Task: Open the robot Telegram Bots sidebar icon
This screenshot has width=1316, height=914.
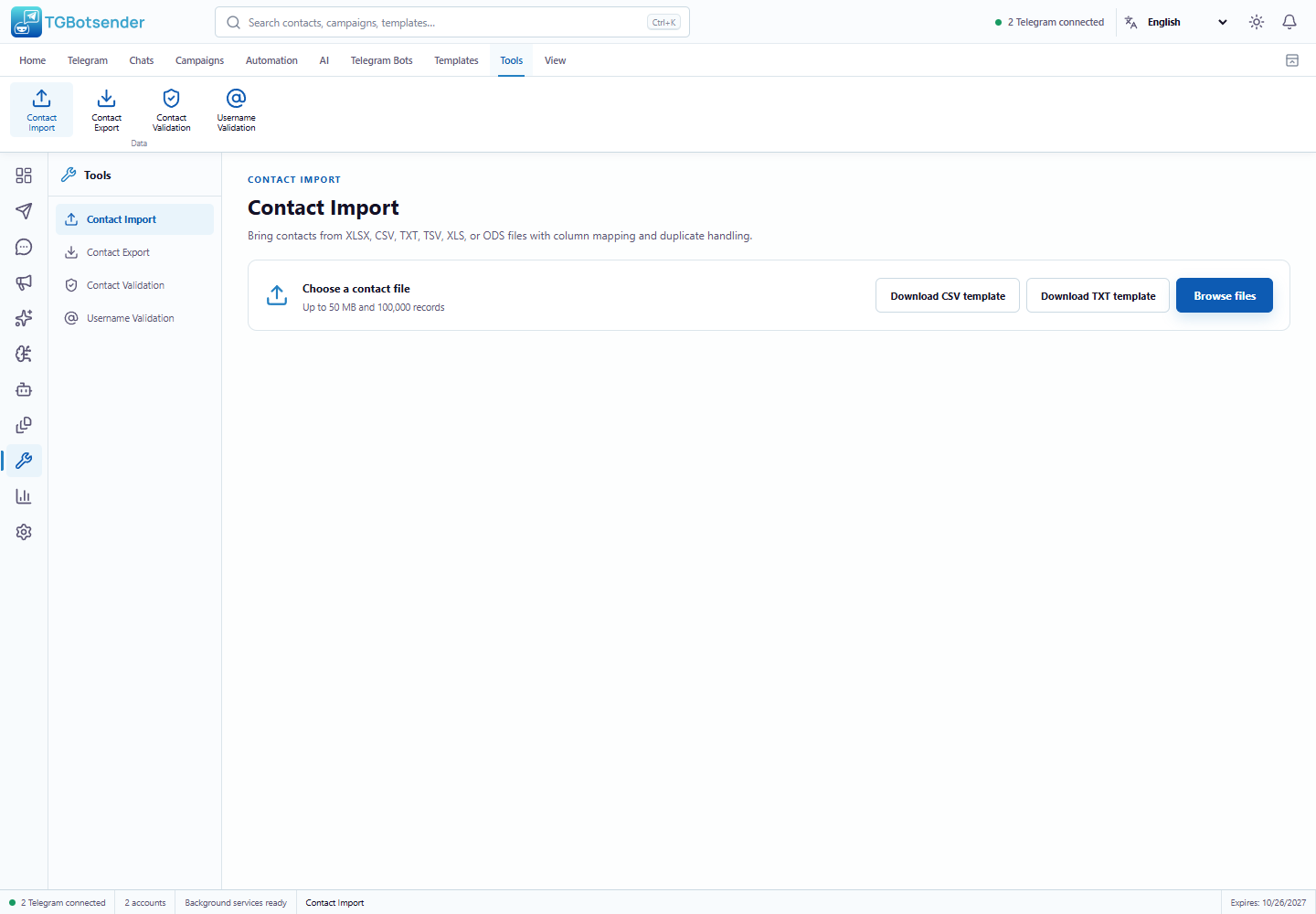Action: [x=24, y=389]
